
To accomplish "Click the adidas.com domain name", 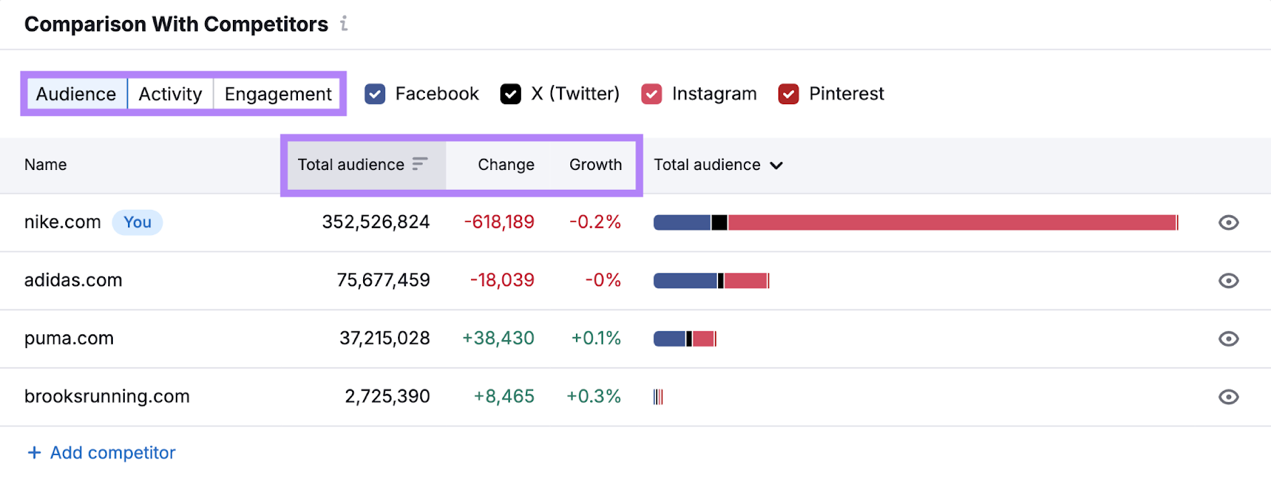I will (x=73, y=280).
